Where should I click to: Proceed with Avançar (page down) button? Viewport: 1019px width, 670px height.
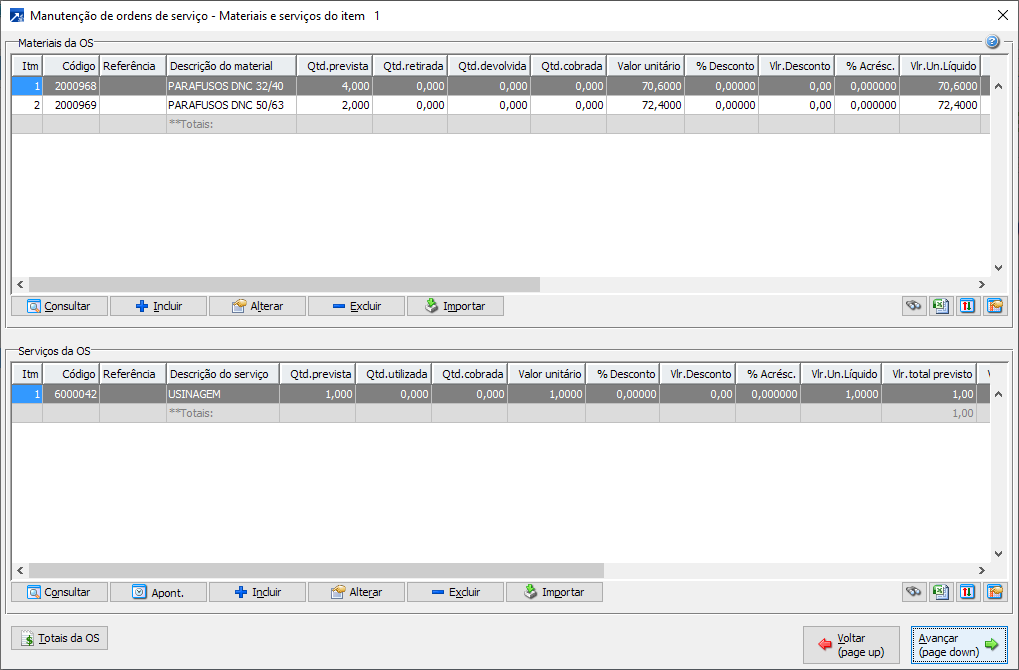pyautogui.click(x=959, y=645)
